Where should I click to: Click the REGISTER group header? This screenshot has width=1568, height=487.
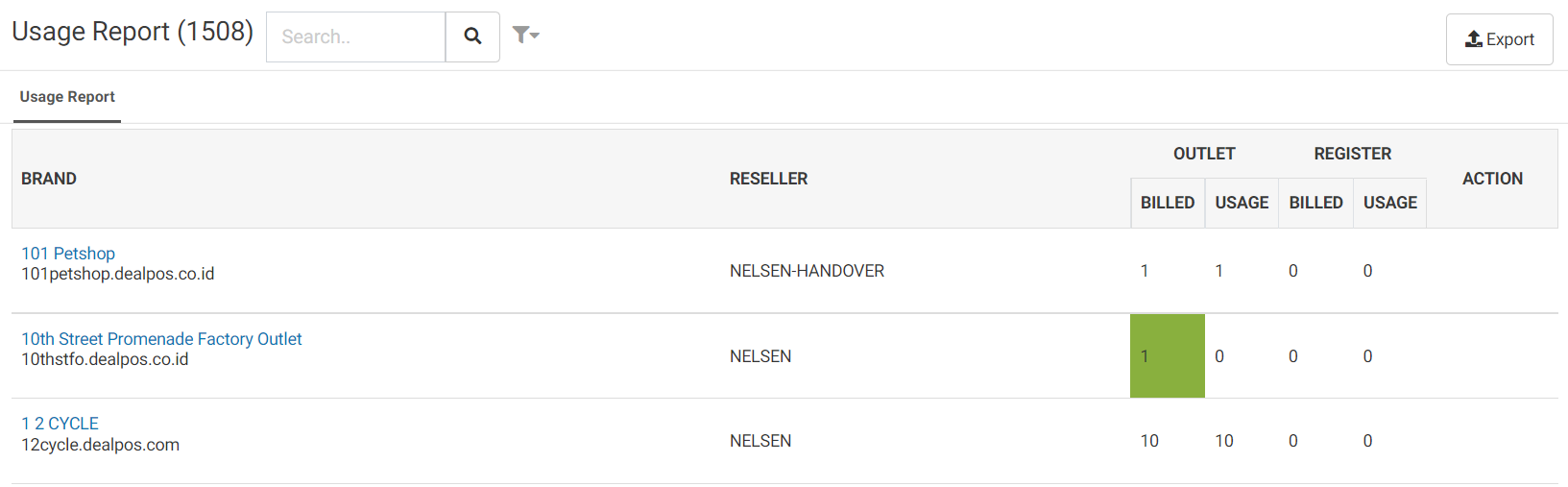(x=1352, y=154)
